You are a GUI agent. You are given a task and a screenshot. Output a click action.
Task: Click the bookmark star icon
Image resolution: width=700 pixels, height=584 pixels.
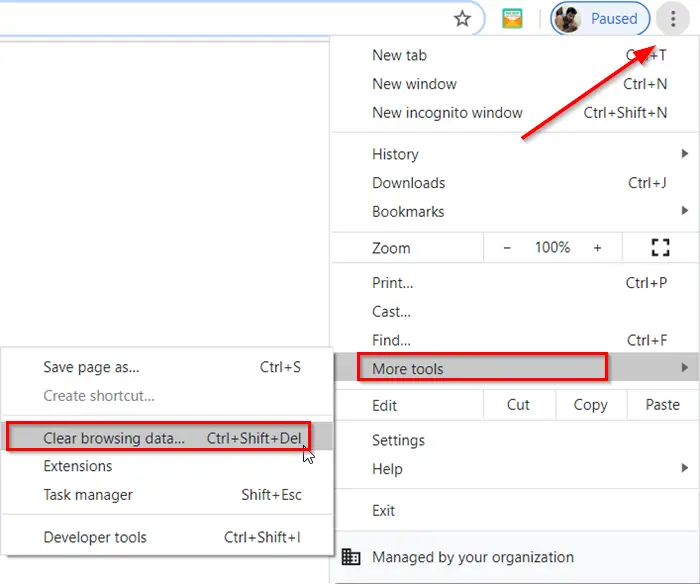coord(462,19)
